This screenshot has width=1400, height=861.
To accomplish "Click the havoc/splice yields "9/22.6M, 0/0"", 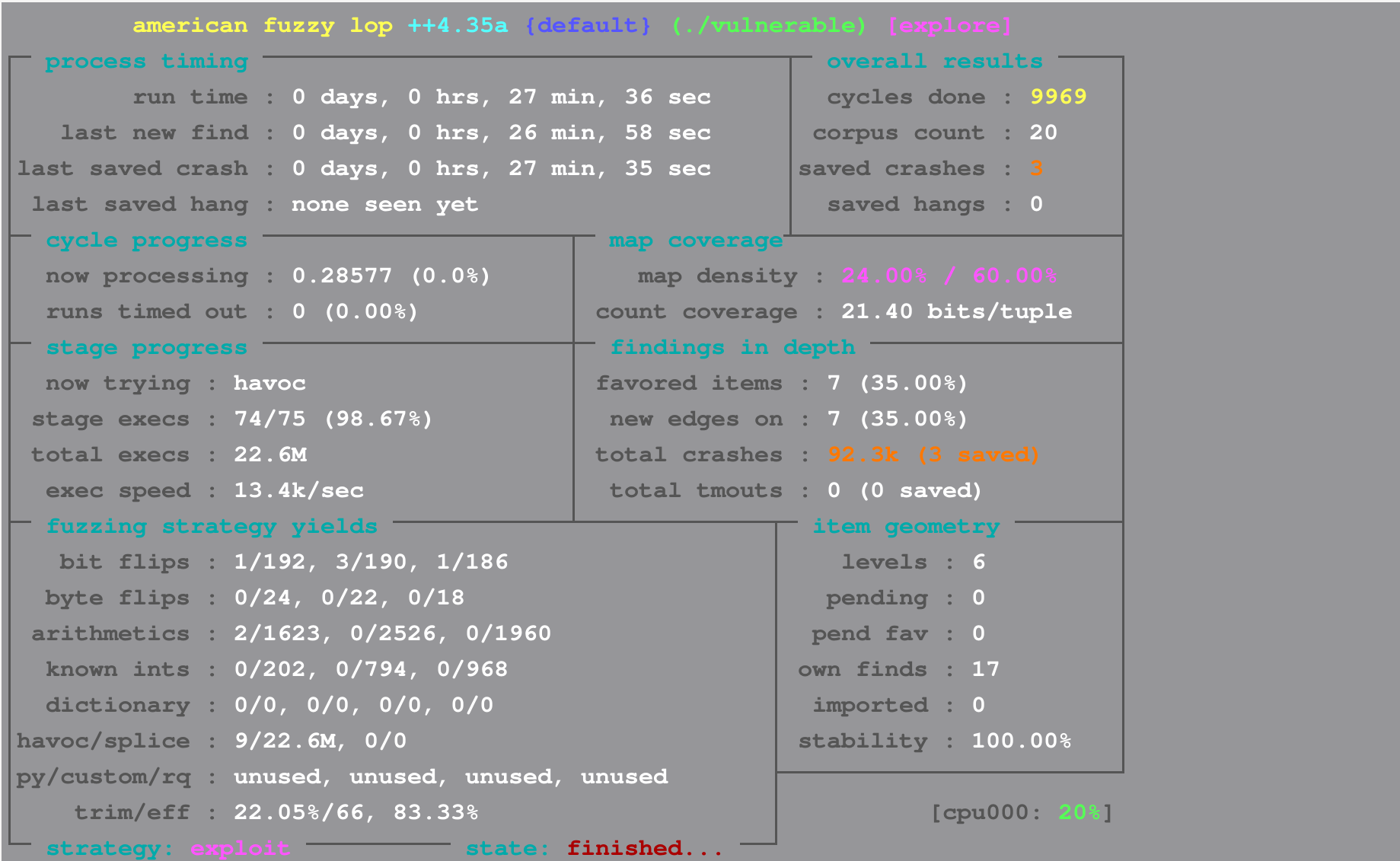I will (321, 741).
